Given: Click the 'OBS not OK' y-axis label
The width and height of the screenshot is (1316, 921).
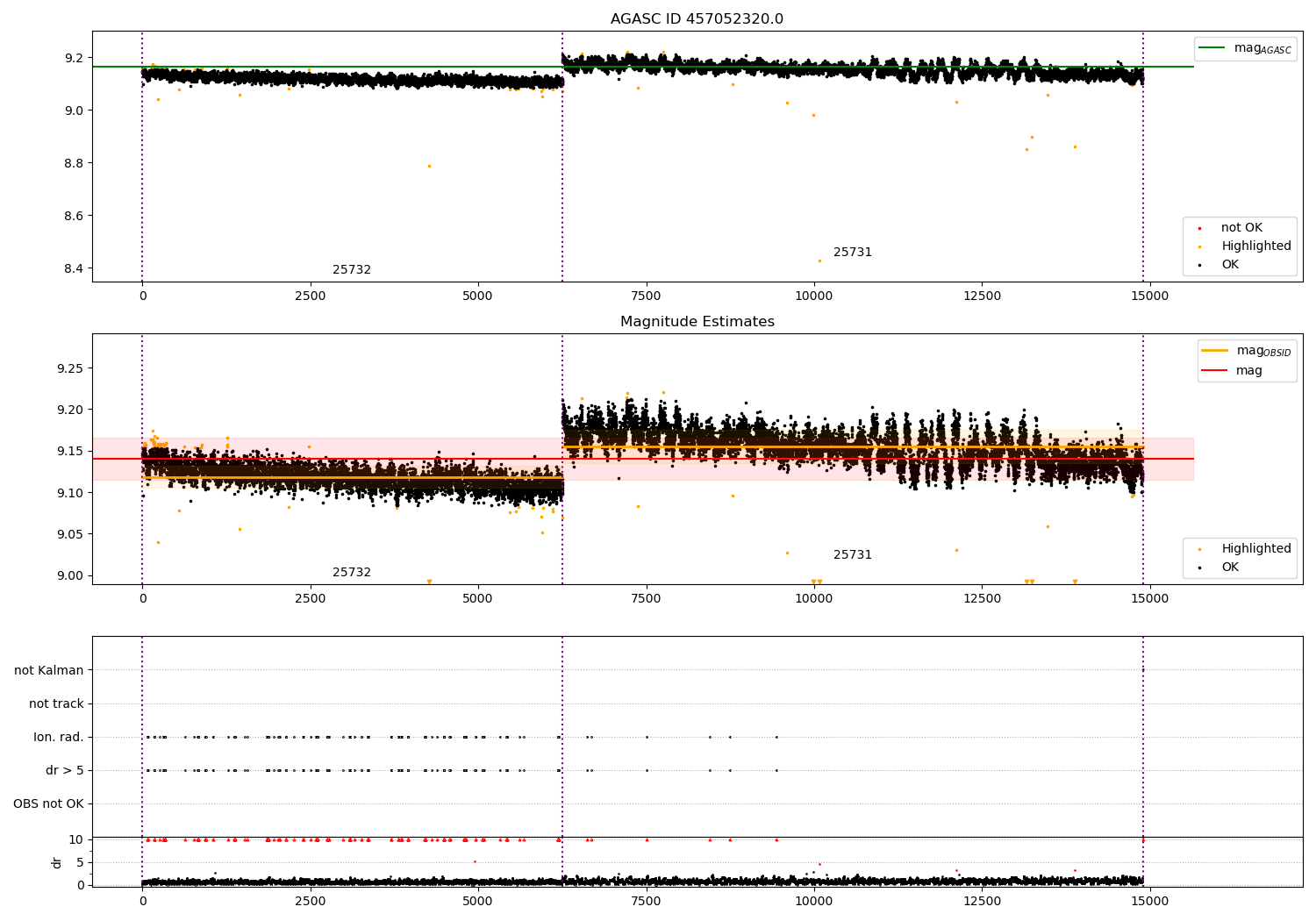Looking at the screenshot, I should pos(49,804).
